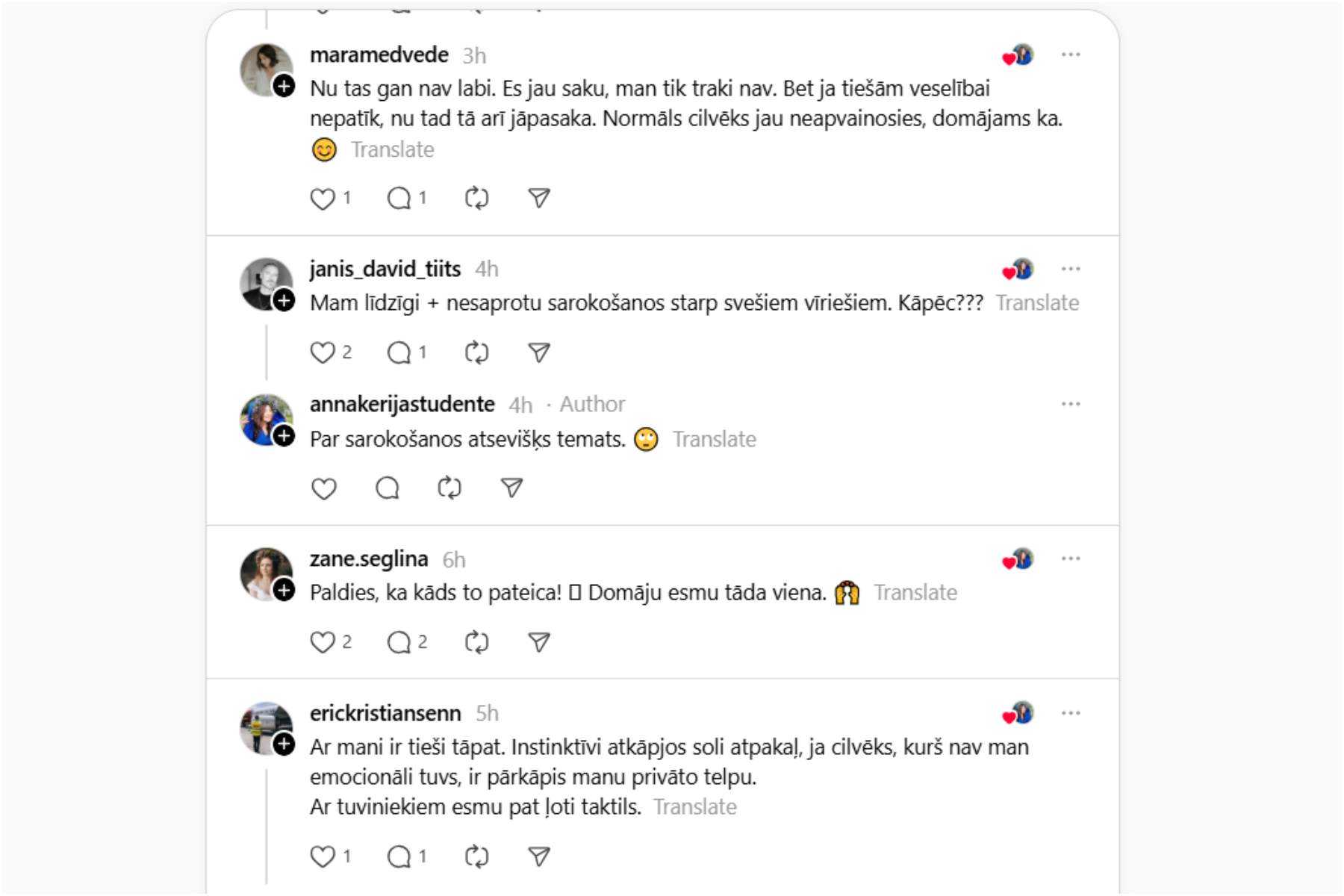
Task: Open more options for maramedvede's comment
Action: click(x=1071, y=55)
